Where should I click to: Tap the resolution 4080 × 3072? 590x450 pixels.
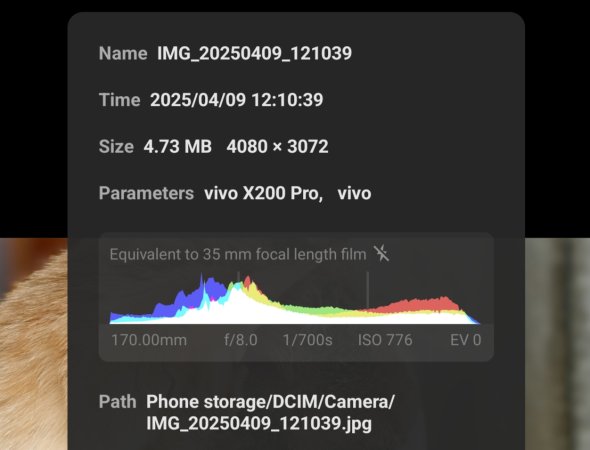(x=277, y=146)
